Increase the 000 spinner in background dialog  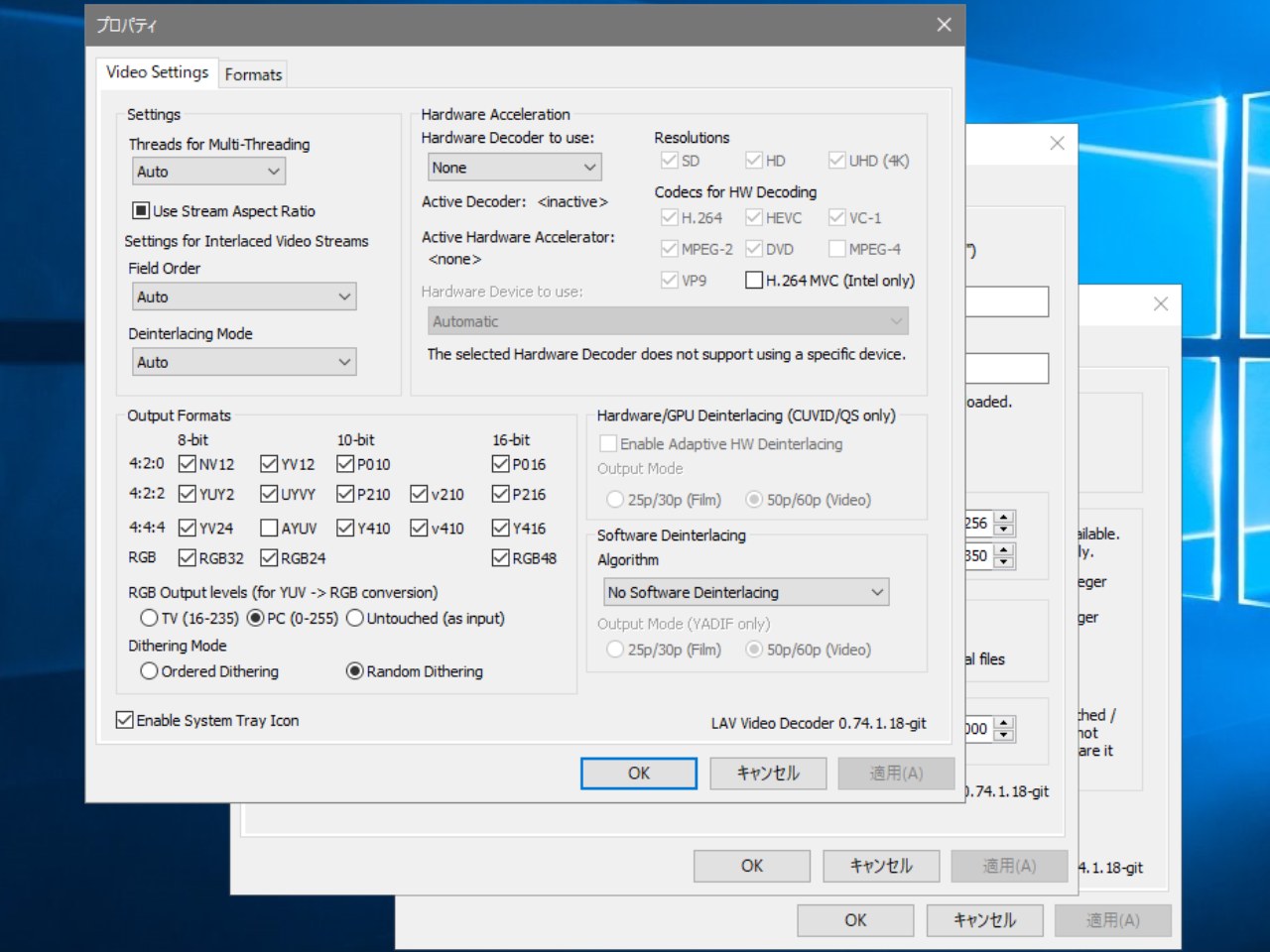[x=1004, y=723]
